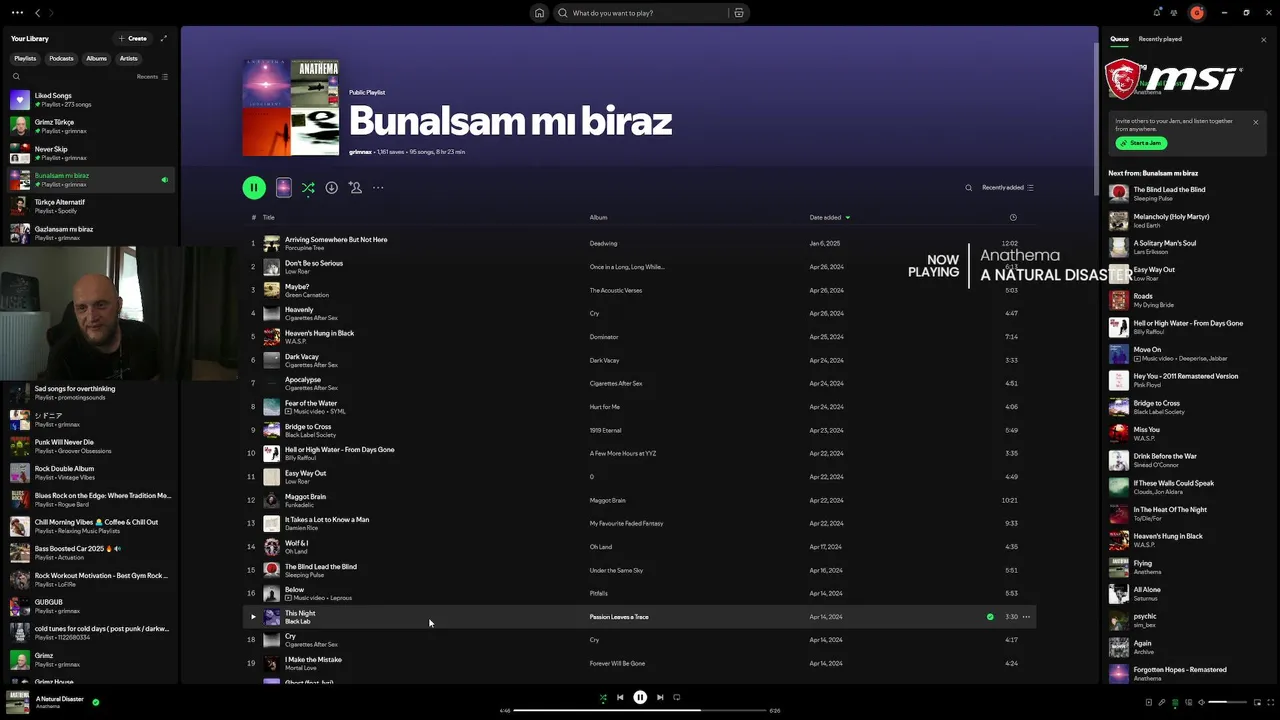Toggle shuffle in playlist action bar
This screenshot has width=1280, height=720.
coord(308,187)
